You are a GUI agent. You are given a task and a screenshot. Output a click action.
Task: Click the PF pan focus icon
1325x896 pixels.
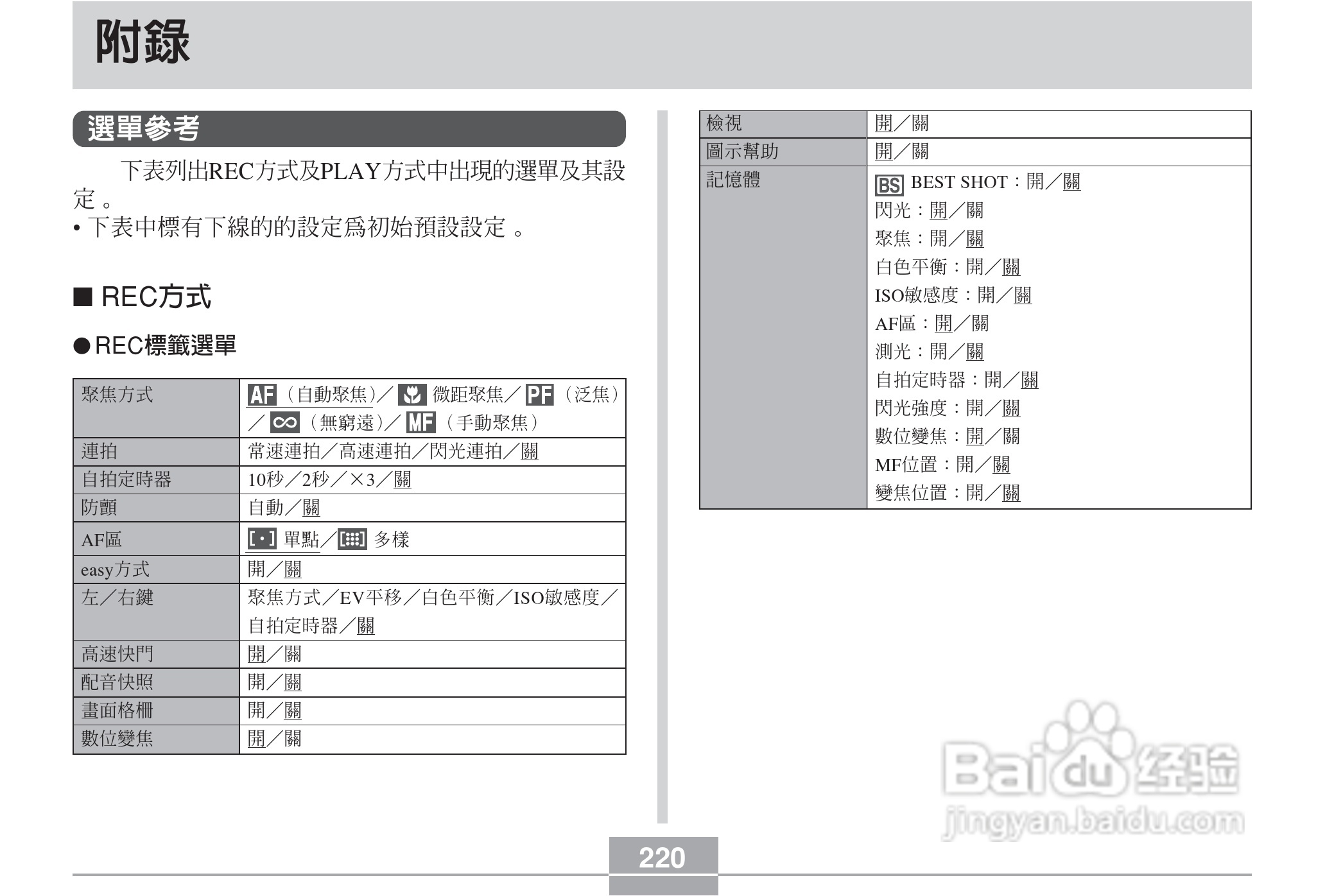pos(539,395)
